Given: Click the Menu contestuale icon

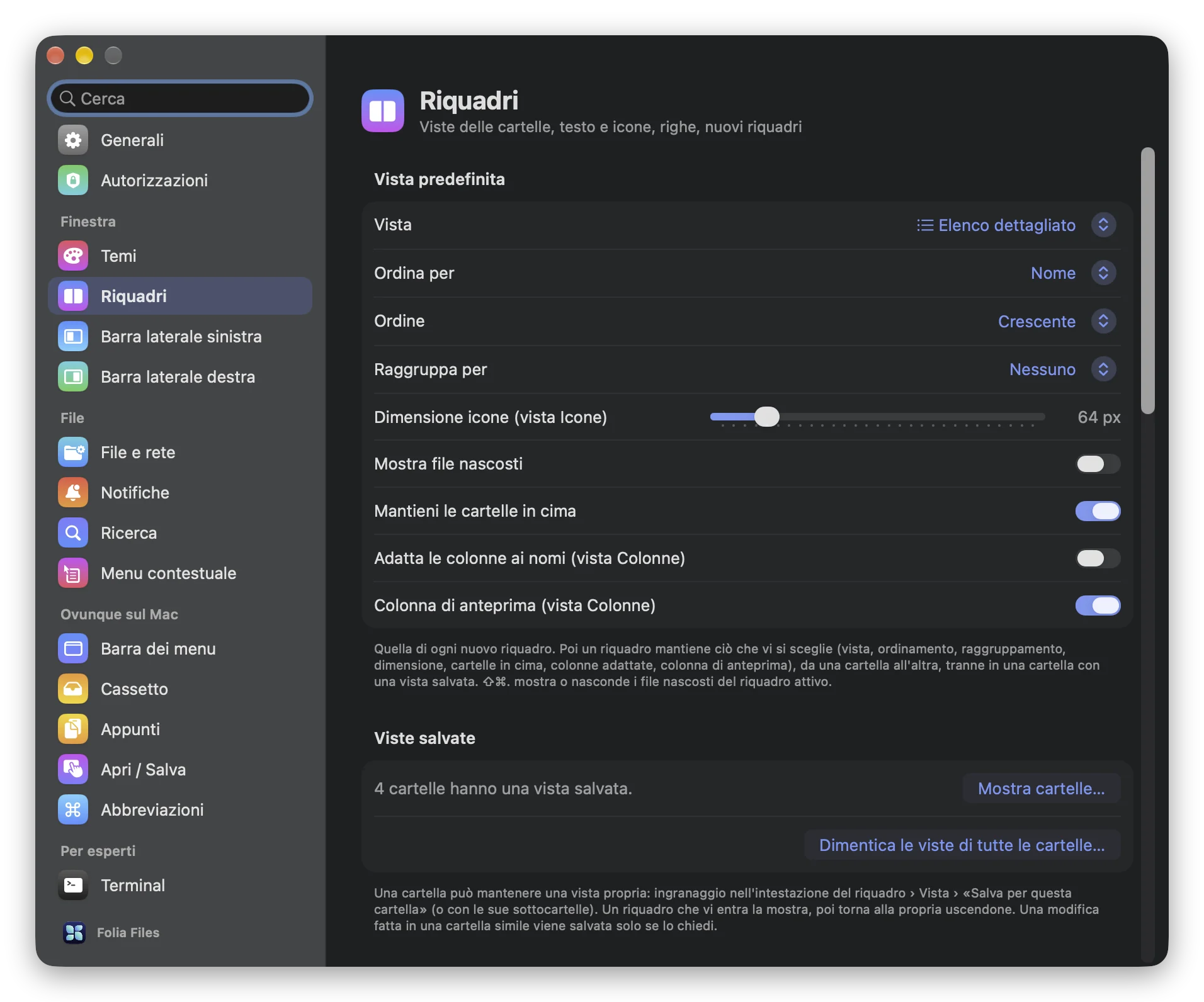Looking at the screenshot, I should click(x=73, y=573).
